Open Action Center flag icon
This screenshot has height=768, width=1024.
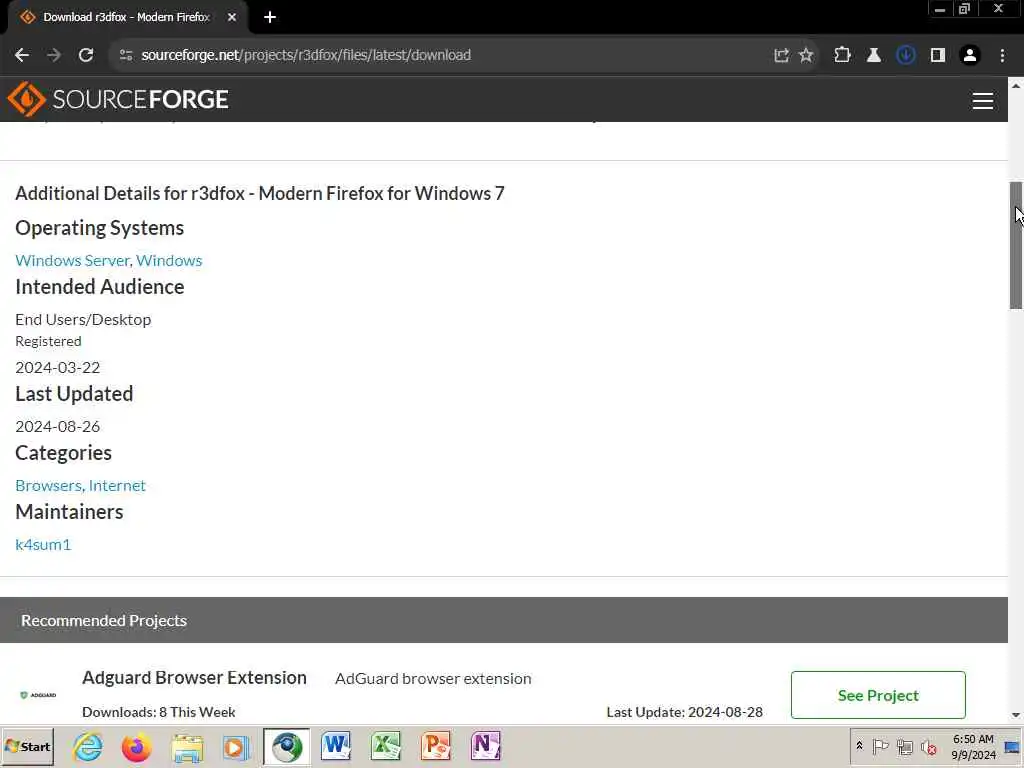pos(880,746)
